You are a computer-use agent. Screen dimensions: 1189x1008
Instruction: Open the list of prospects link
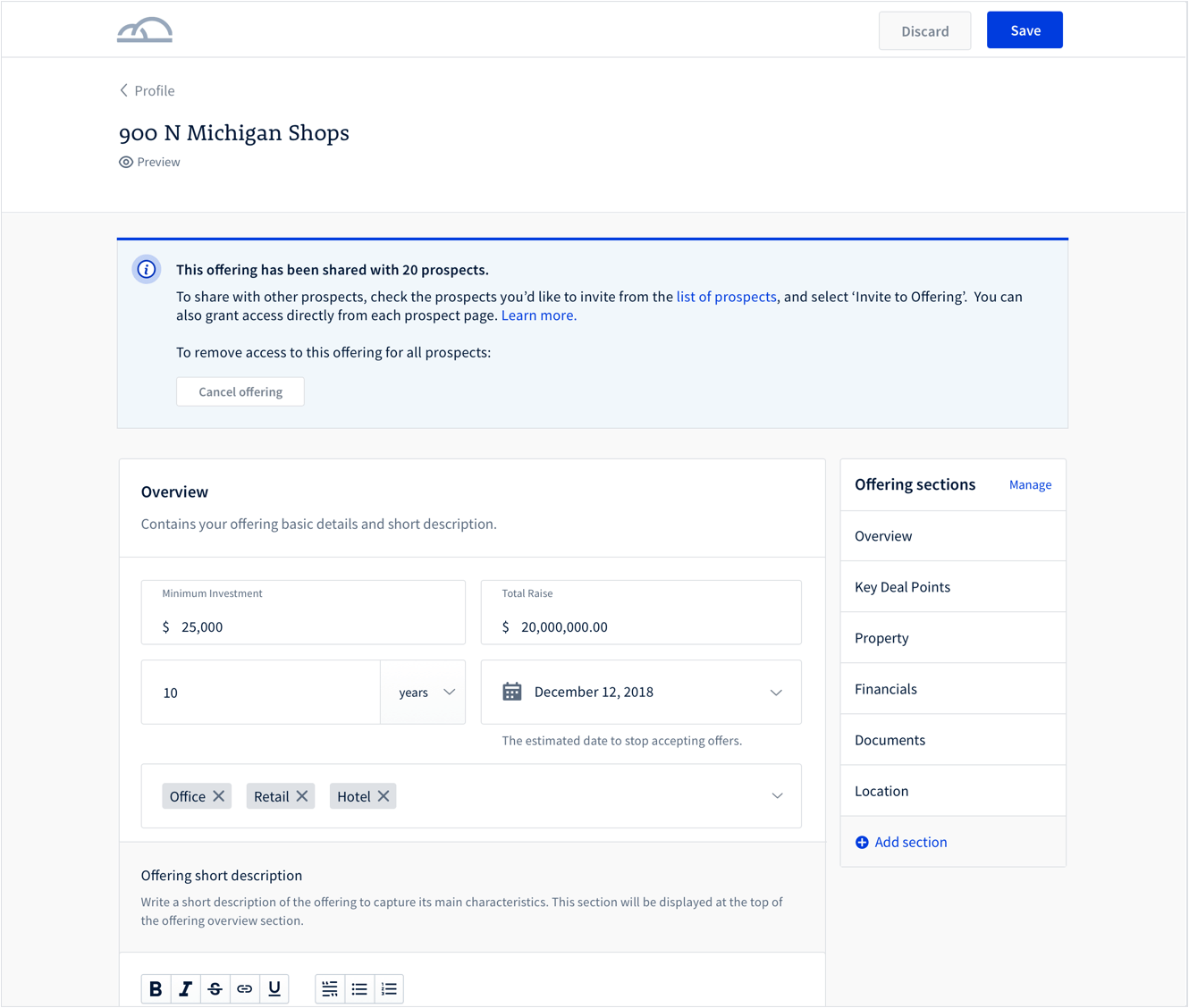(x=726, y=297)
